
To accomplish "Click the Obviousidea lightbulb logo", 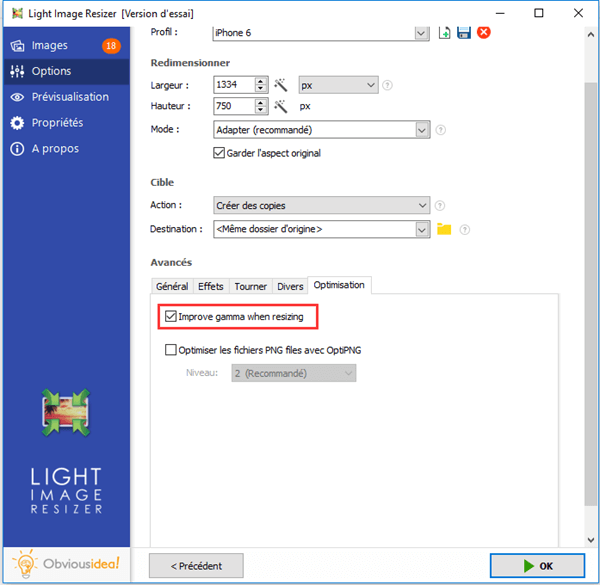I will point(25,564).
